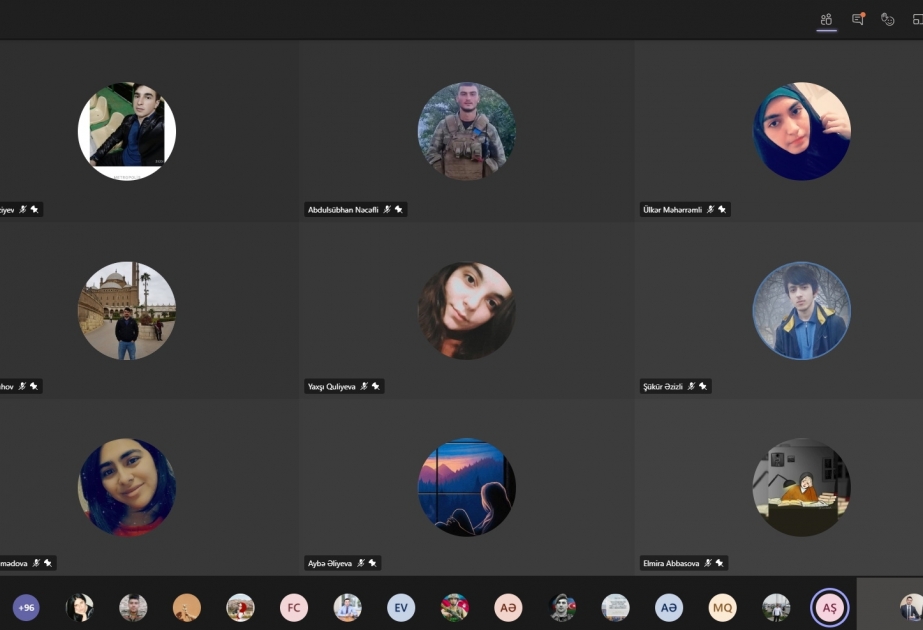Click the name label Ülkər Məhərrəmli
Image resolution: width=923 pixels, height=630 pixels.
coord(672,210)
